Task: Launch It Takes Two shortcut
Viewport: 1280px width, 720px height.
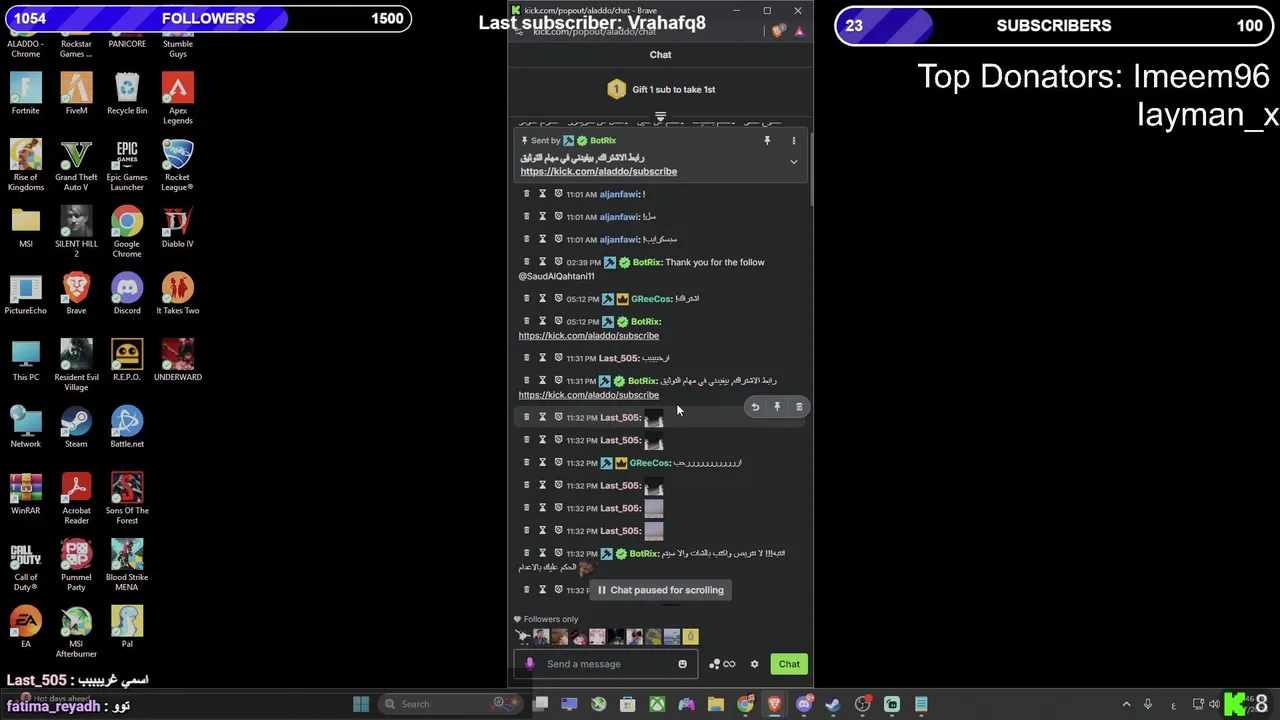Action: [x=177, y=294]
